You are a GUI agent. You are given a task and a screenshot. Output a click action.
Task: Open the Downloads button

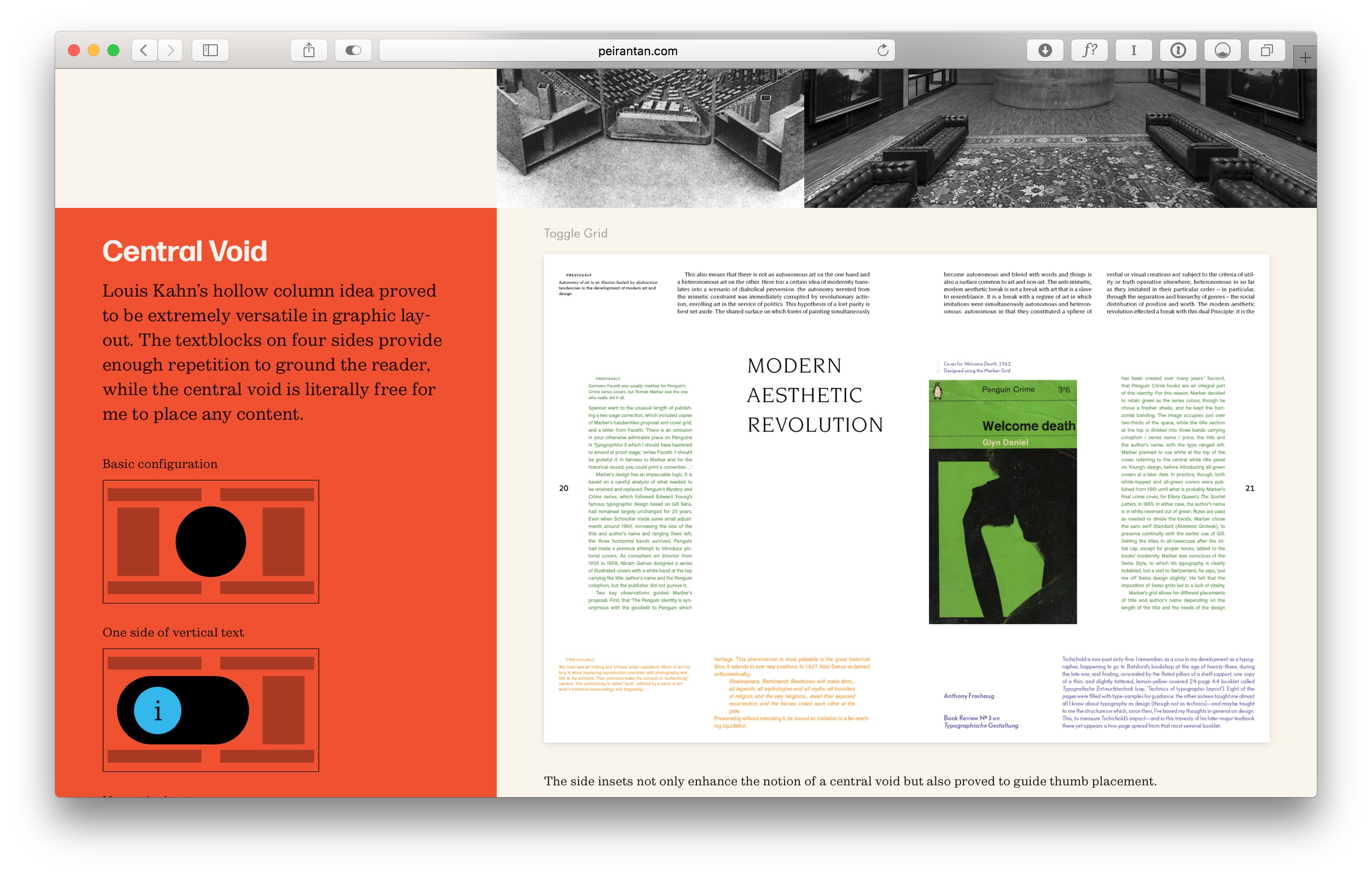click(x=1045, y=50)
